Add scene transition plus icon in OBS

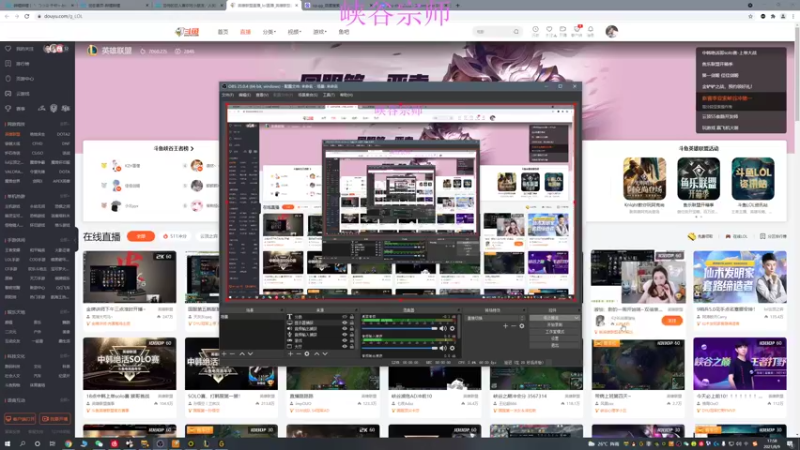(505, 326)
